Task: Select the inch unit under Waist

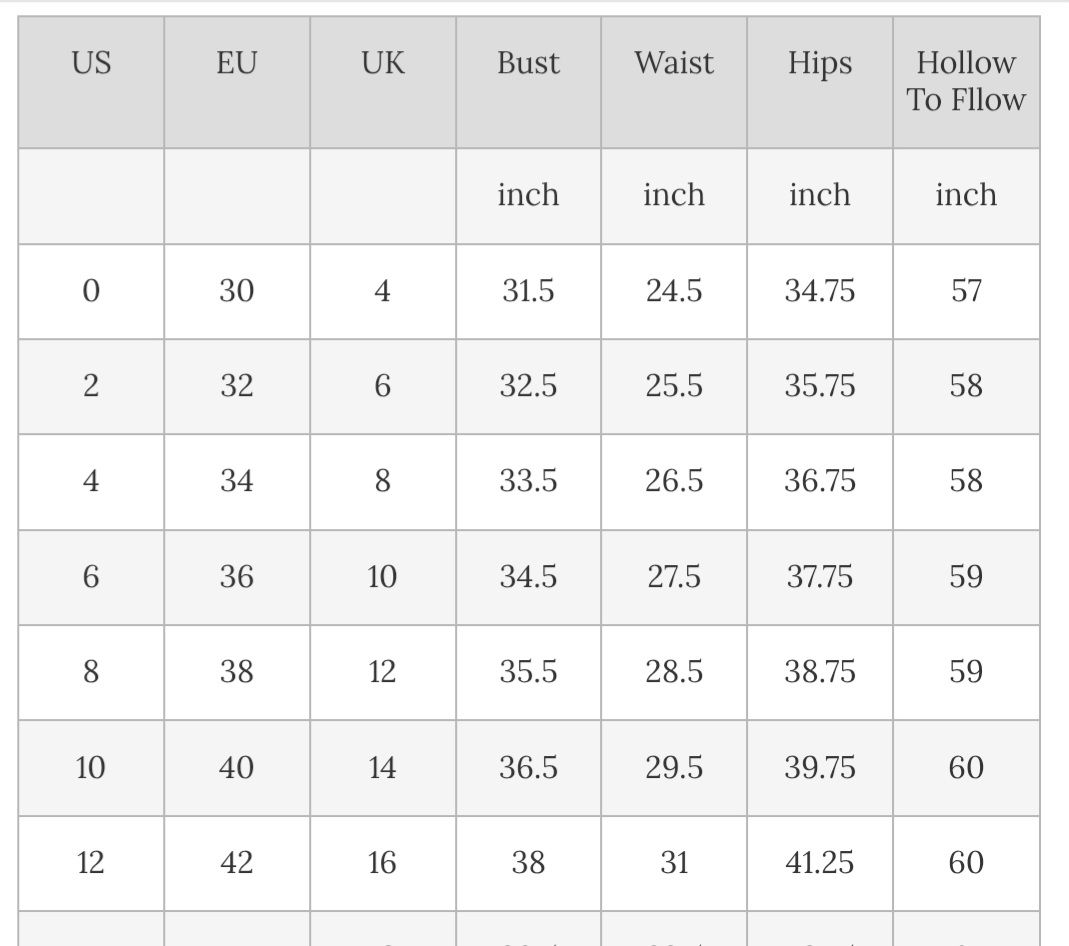Action: [x=674, y=195]
